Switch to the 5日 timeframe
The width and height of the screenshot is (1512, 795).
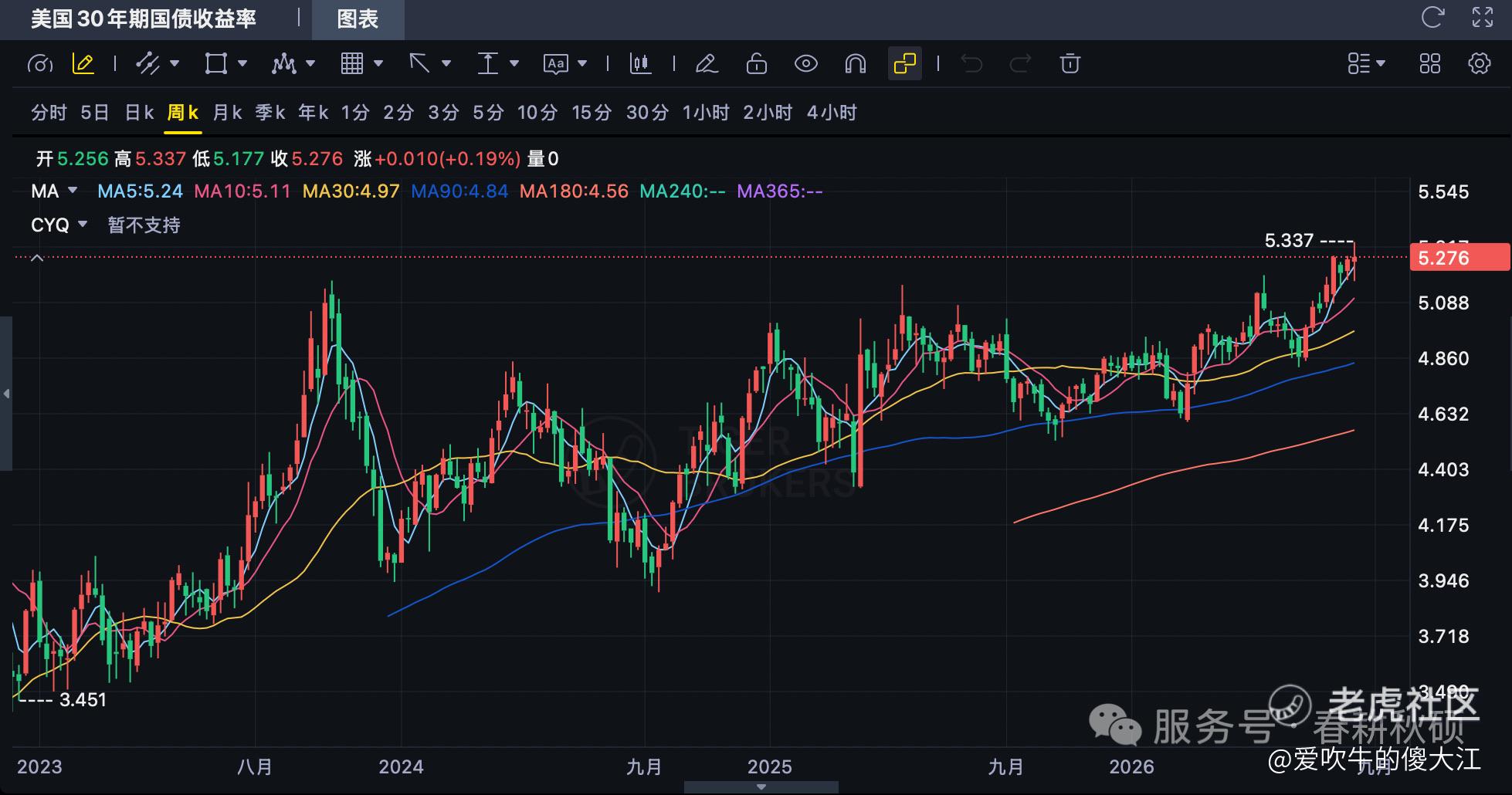coord(95,113)
